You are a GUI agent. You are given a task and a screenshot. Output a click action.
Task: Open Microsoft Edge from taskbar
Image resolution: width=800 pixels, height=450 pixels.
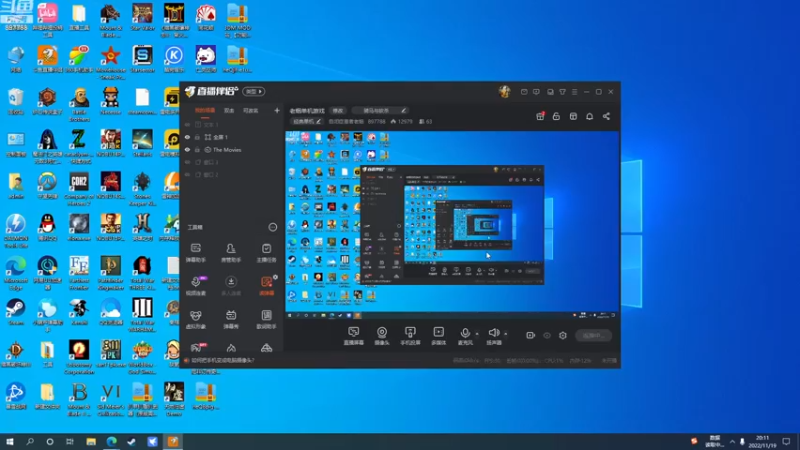pos(112,441)
